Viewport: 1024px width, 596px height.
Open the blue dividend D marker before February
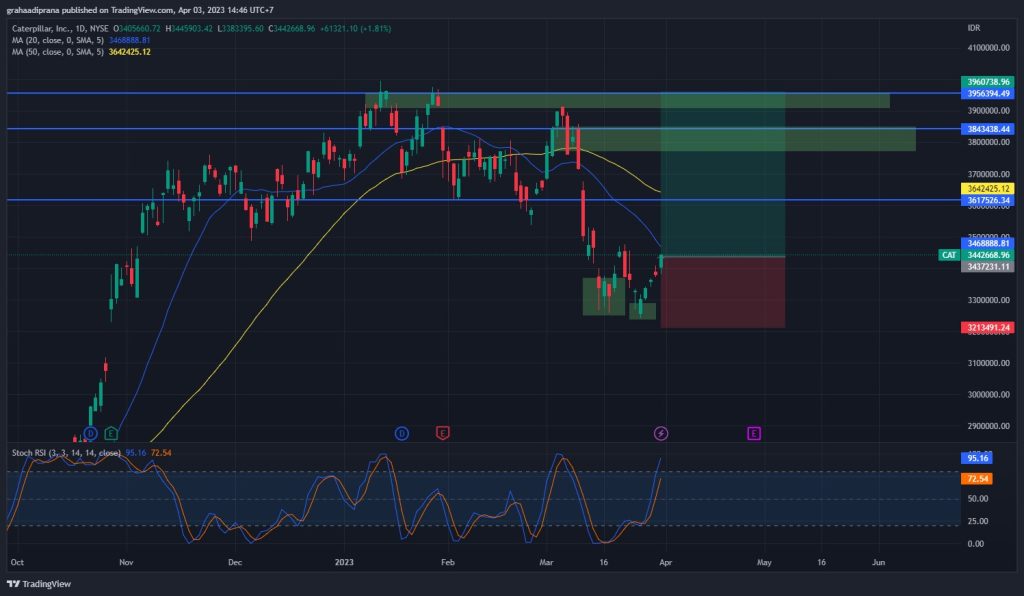pyautogui.click(x=402, y=433)
